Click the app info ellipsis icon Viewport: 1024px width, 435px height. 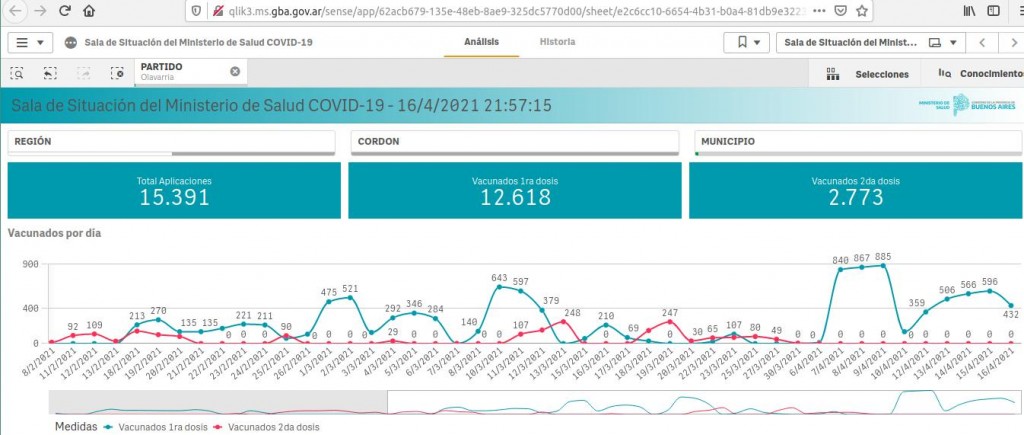coord(71,42)
